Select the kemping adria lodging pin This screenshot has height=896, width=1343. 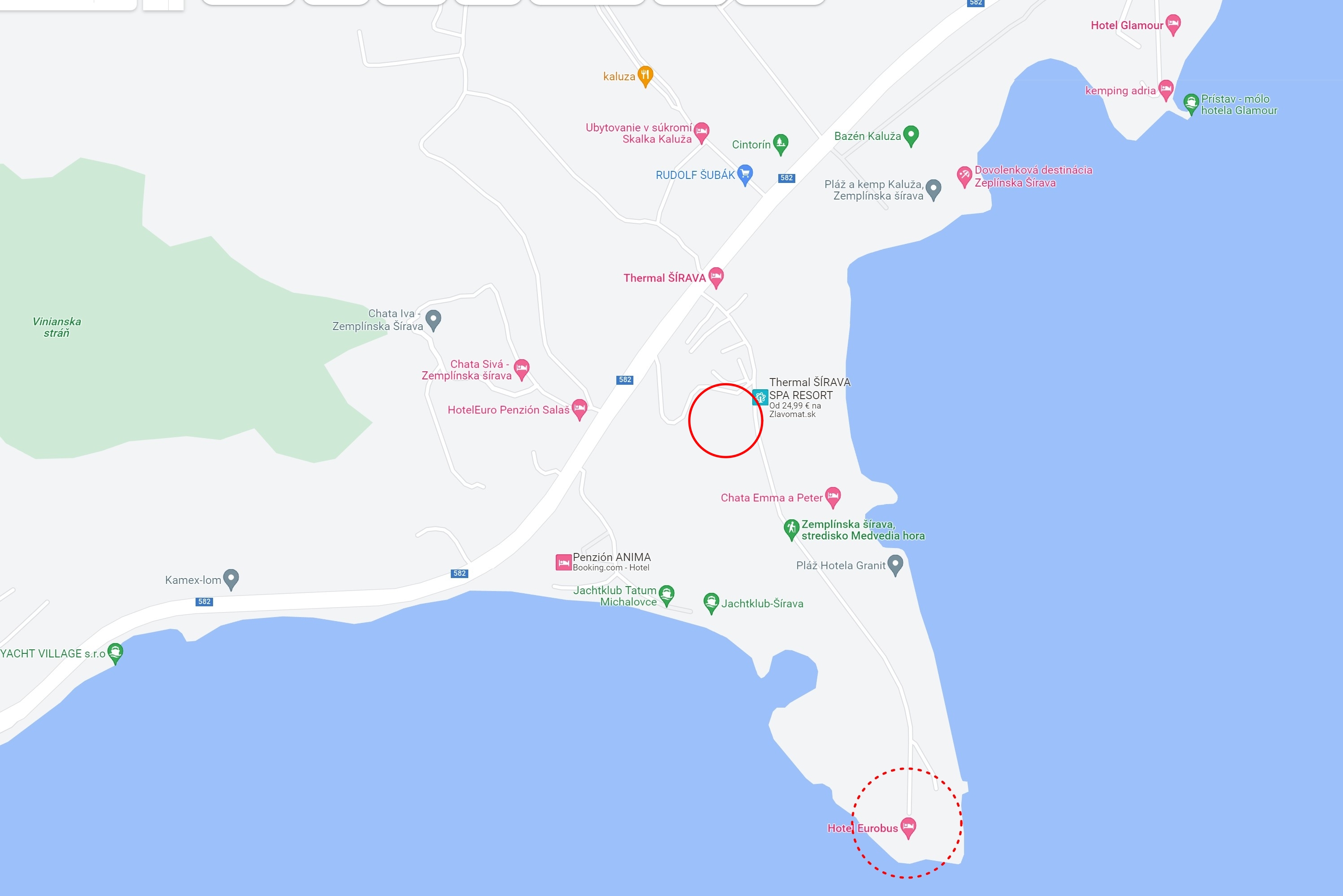click(x=1166, y=90)
